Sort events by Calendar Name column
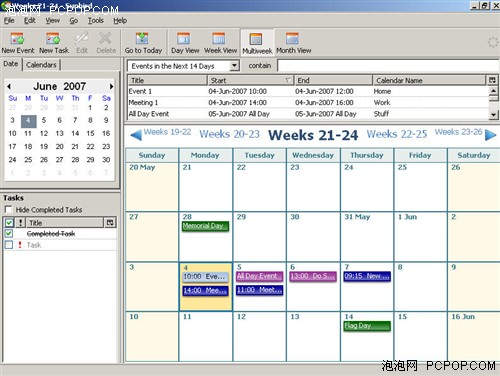This screenshot has height=376, width=500. (x=429, y=80)
